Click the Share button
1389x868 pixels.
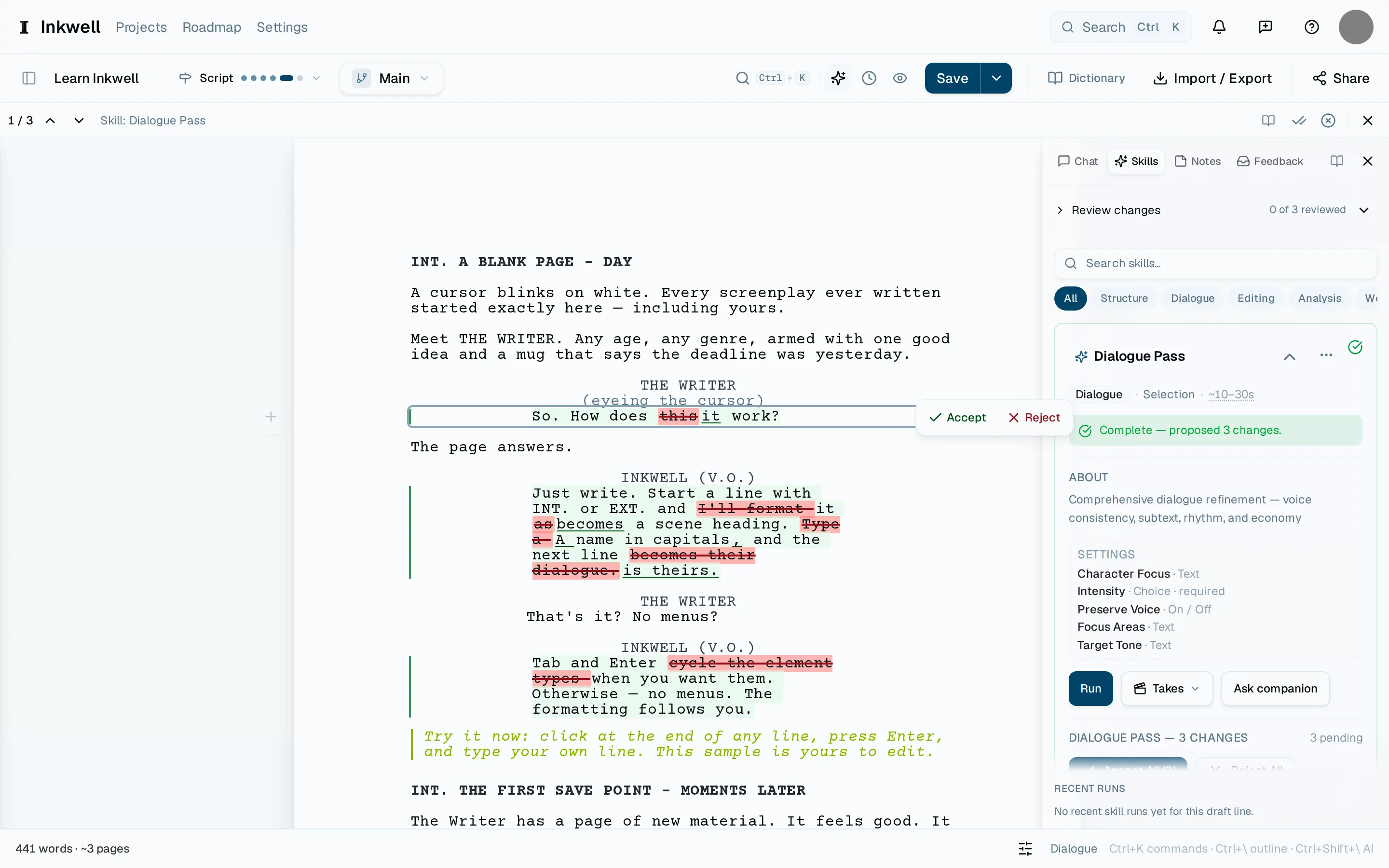tap(1341, 78)
